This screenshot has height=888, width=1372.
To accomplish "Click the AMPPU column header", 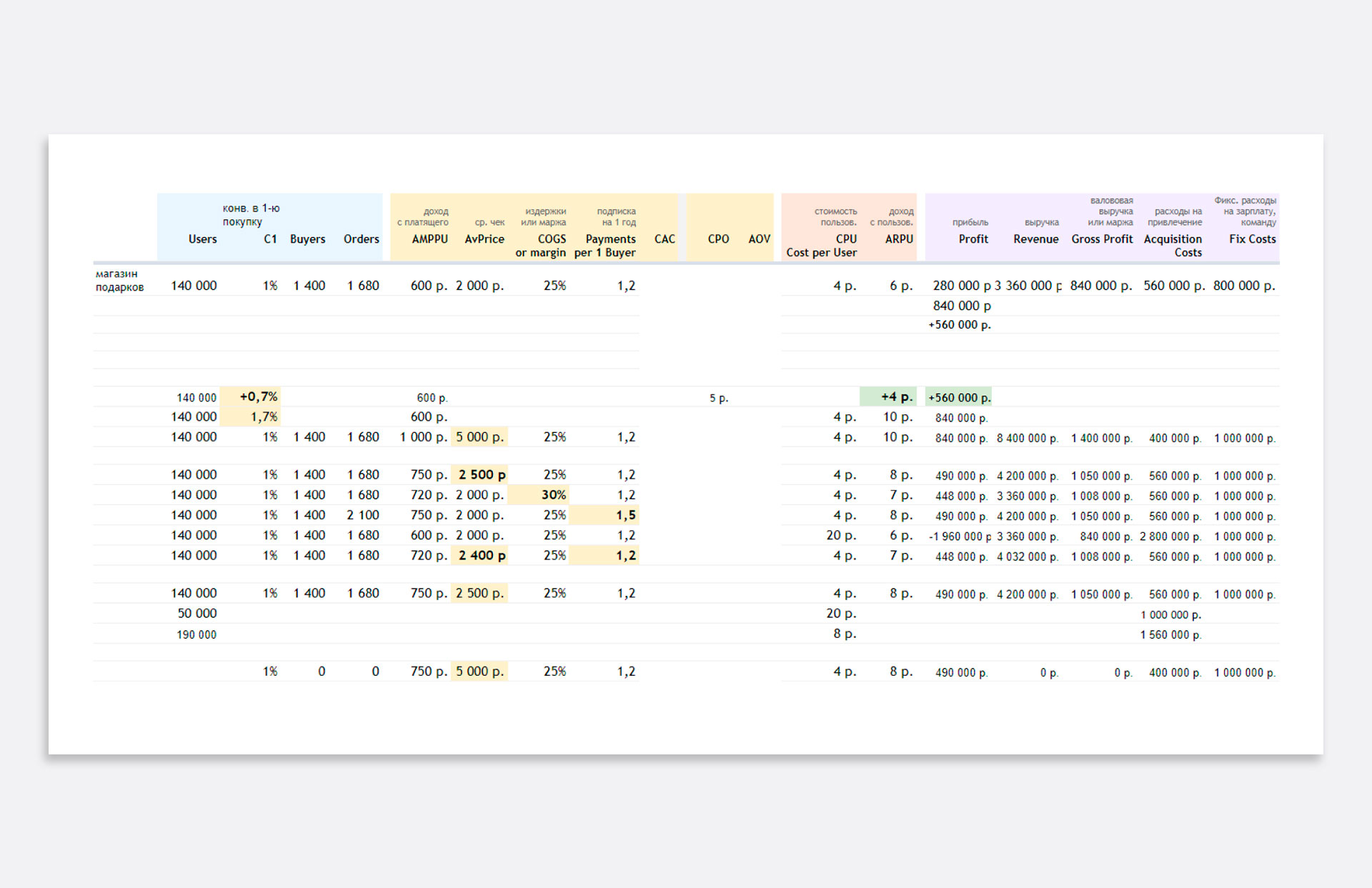I will (429, 239).
